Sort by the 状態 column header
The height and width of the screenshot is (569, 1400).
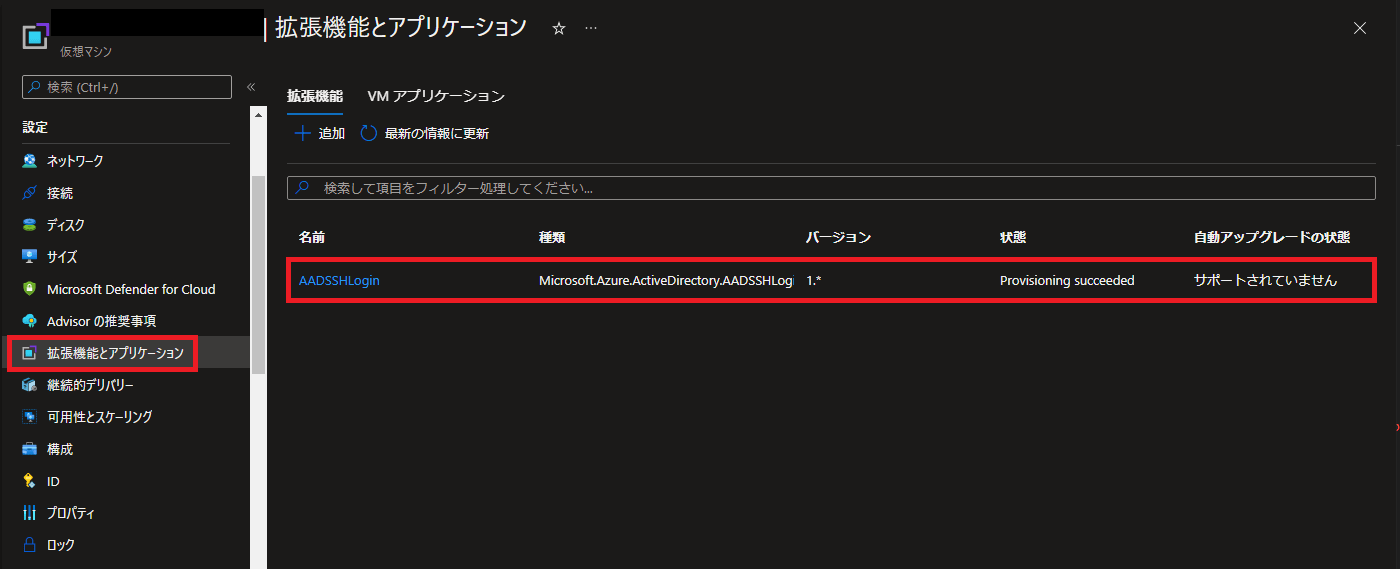(x=1013, y=237)
